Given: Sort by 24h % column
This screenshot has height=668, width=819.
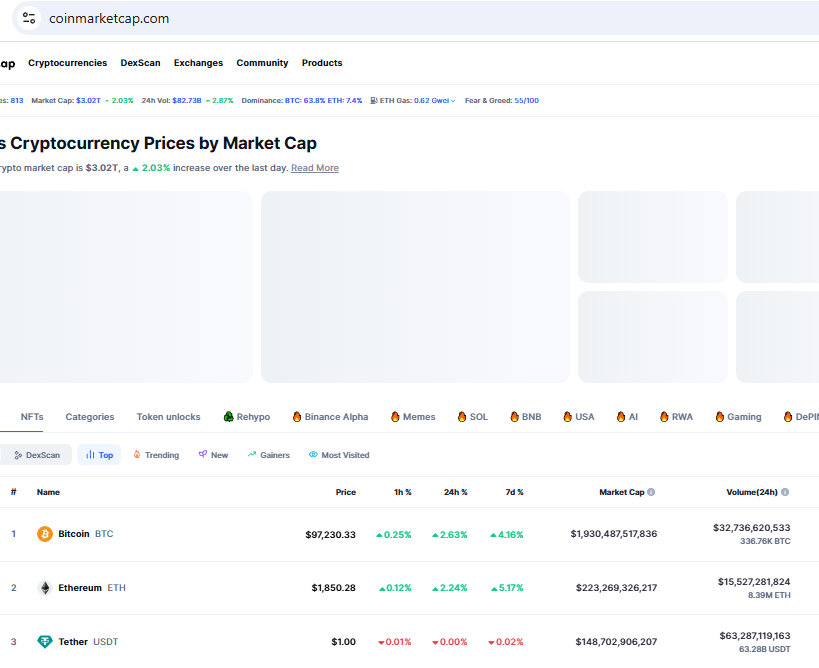Looking at the screenshot, I should [455, 492].
